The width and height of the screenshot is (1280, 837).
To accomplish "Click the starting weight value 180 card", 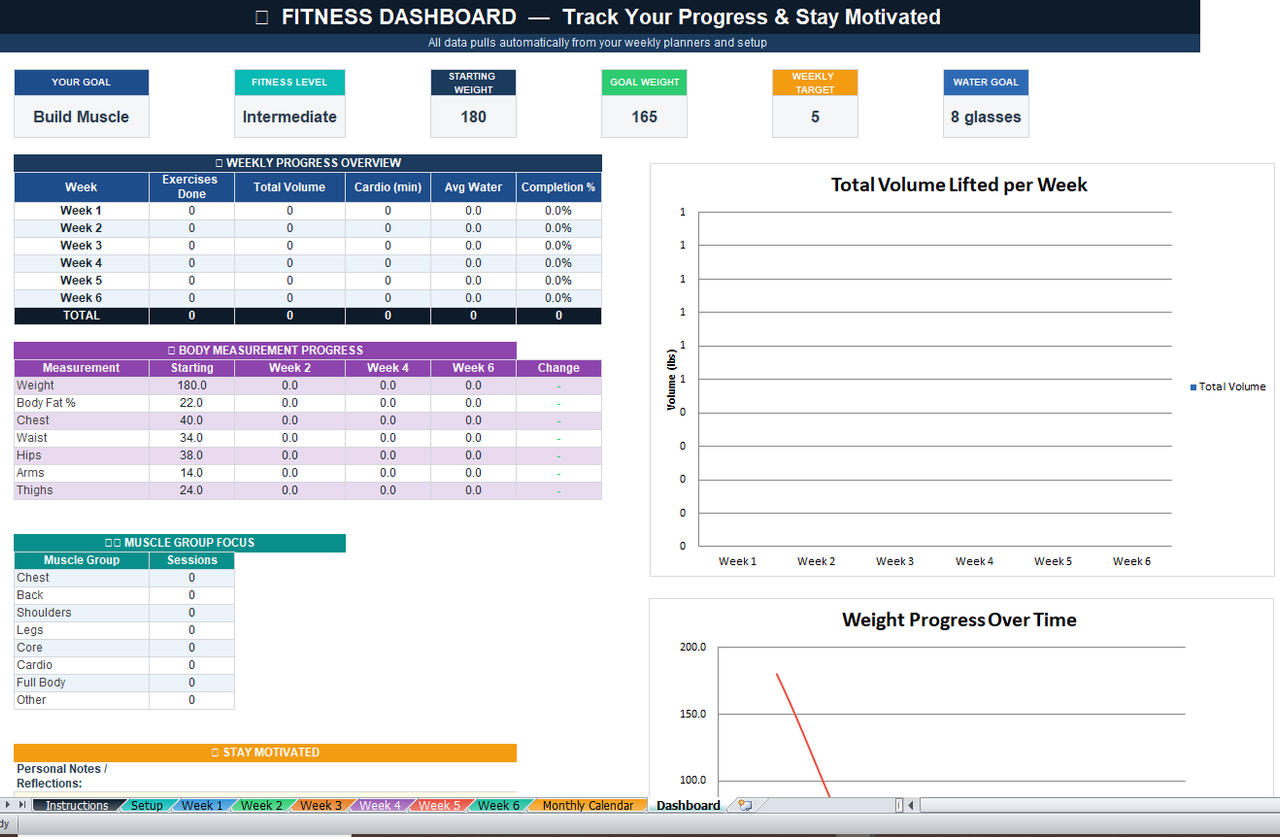I will click(474, 116).
